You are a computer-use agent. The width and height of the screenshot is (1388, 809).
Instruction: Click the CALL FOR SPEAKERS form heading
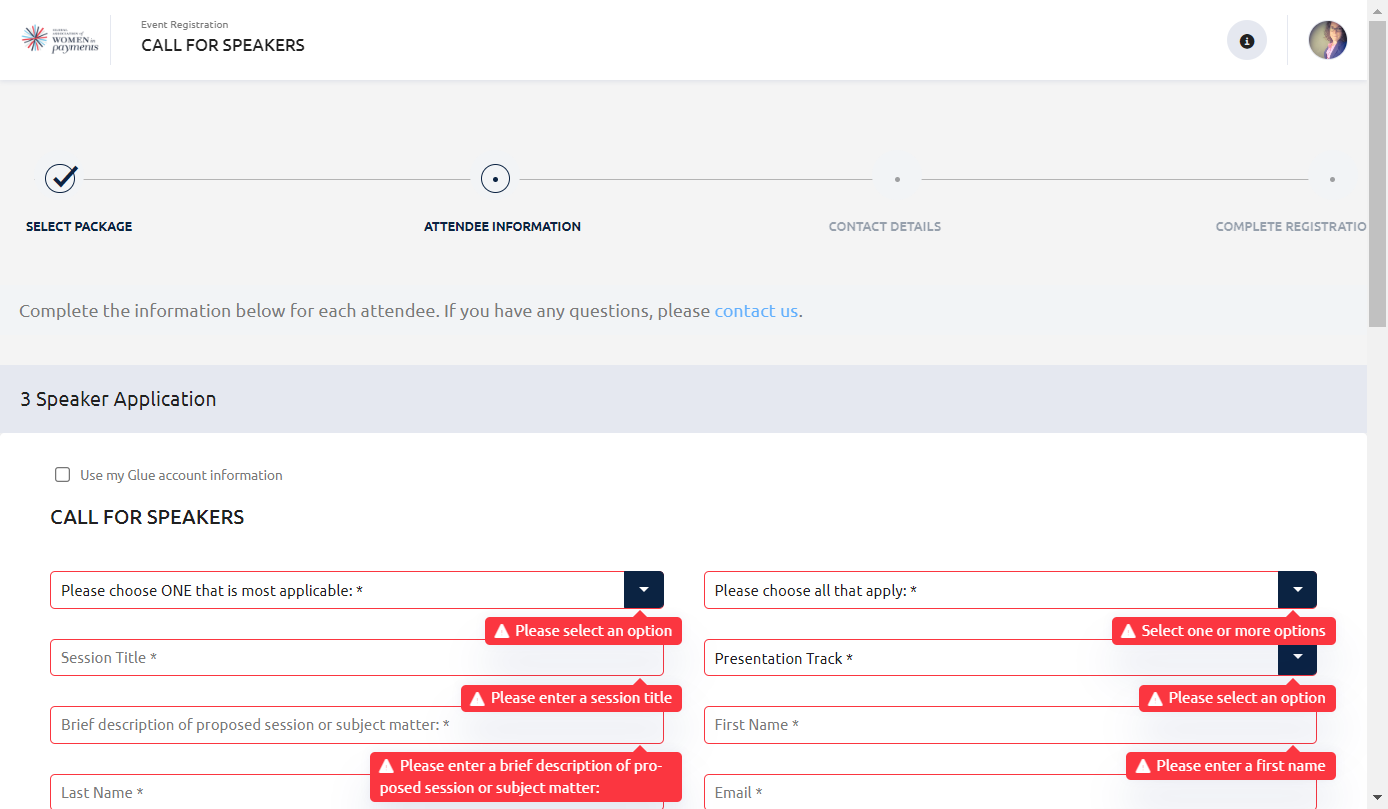(148, 518)
